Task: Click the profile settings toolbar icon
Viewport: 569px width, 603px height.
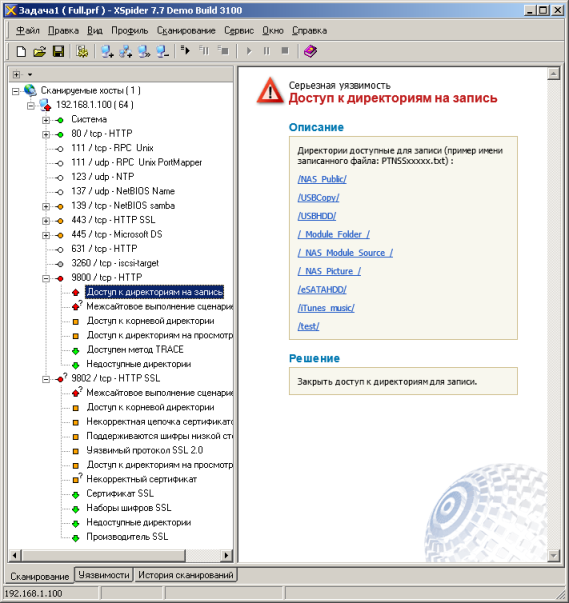Action: (82, 51)
